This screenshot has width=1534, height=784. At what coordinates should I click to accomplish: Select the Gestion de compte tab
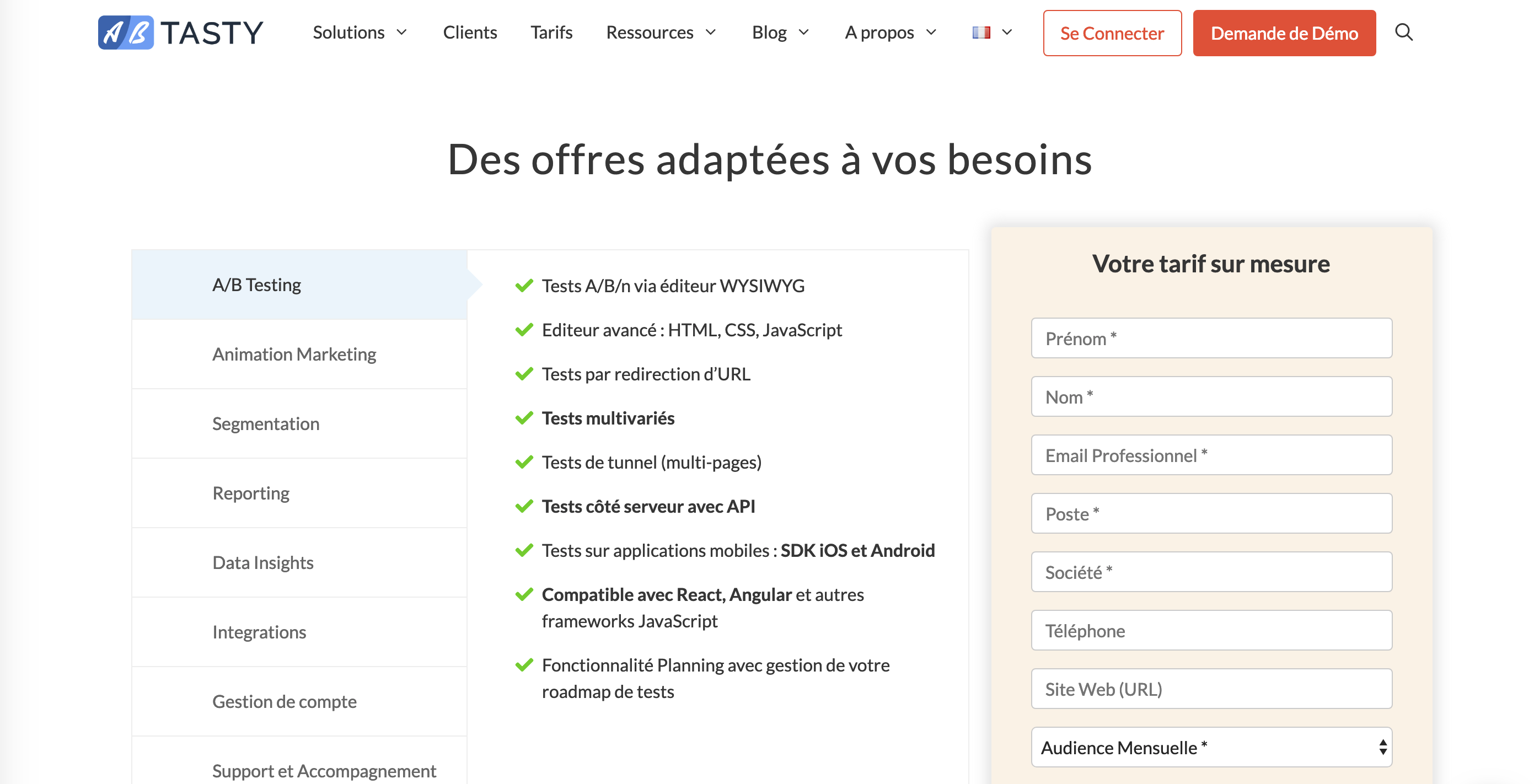pos(299,701)
